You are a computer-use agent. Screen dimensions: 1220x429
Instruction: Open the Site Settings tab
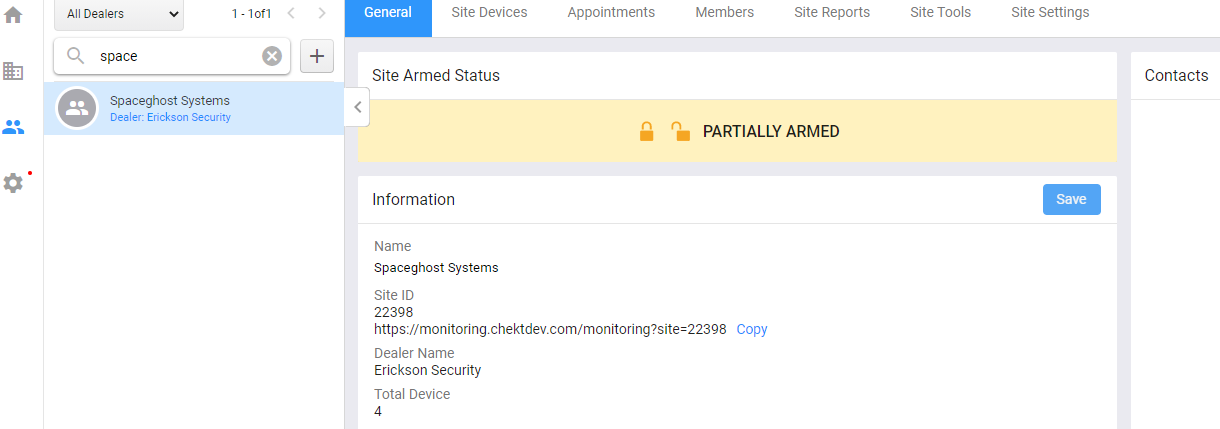[x=1050, y=13]
